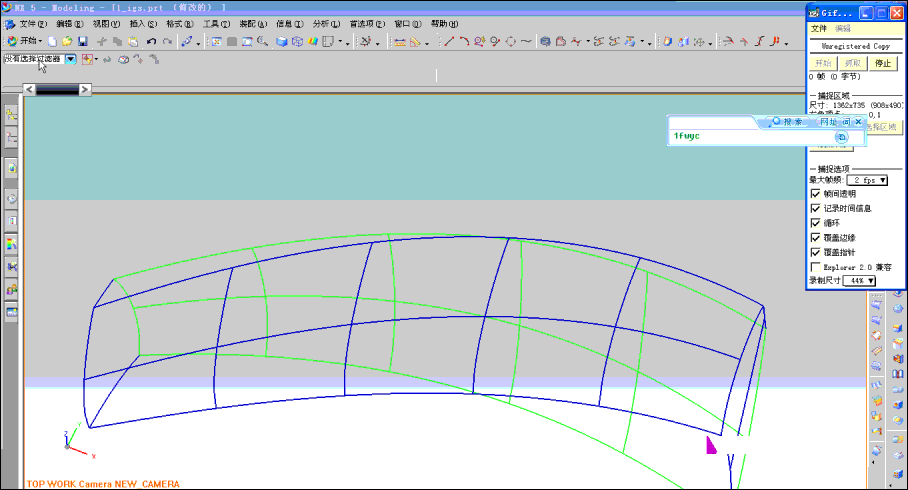Close the search popup with X

858,122
